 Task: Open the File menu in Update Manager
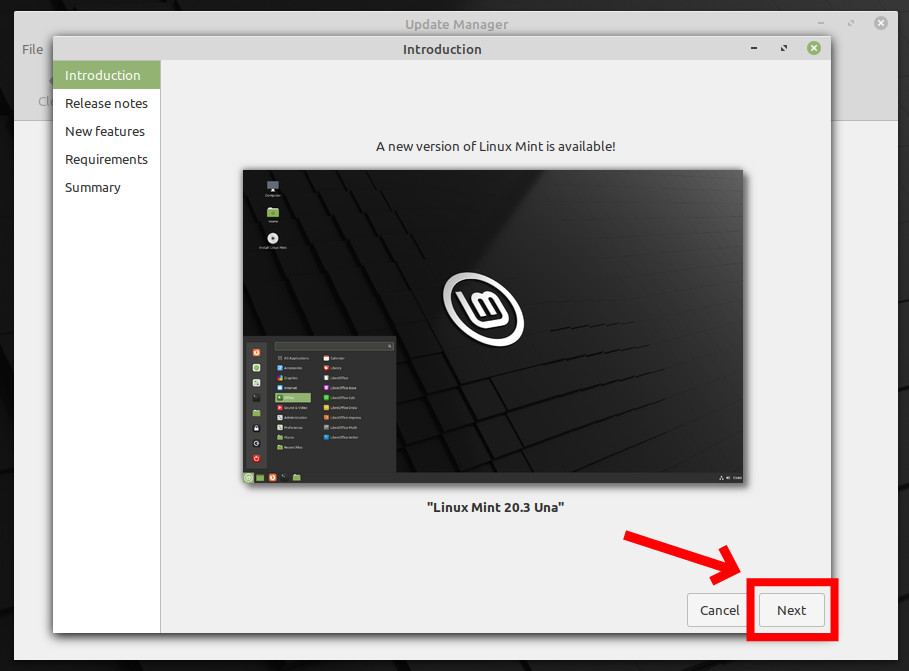pos(32,49)
